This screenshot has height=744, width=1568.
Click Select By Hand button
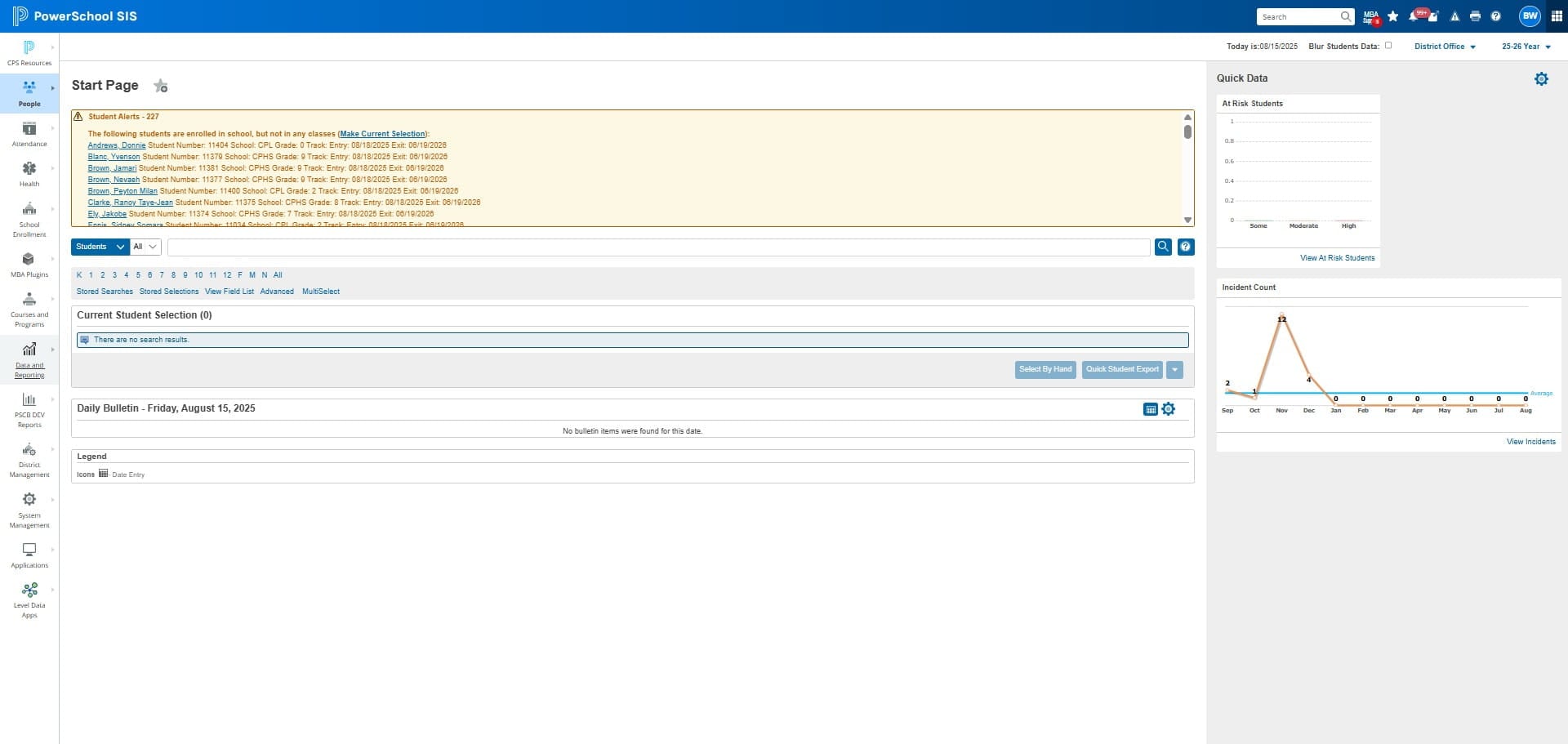click(x=1045, y=369)
